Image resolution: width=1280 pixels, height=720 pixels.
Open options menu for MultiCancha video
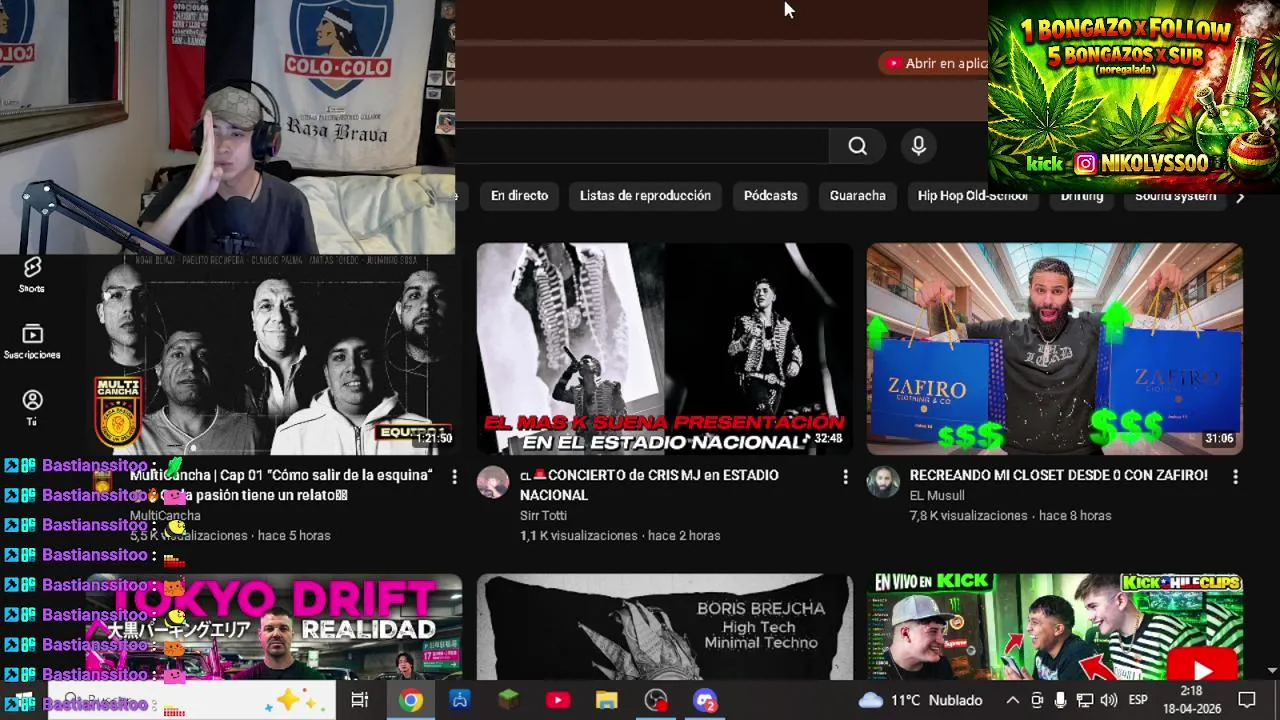pyautogui.click(x=454, y=477)
